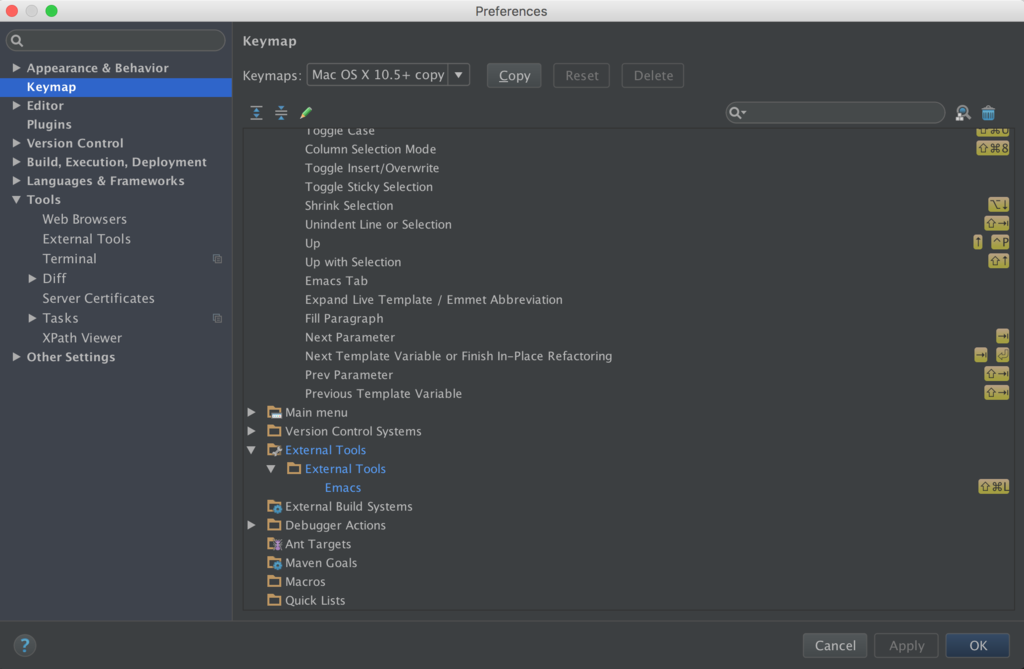1024x669 pixels.
Task: Click the Collapse All icon in keymap toolbar
Action: [281, 112]
